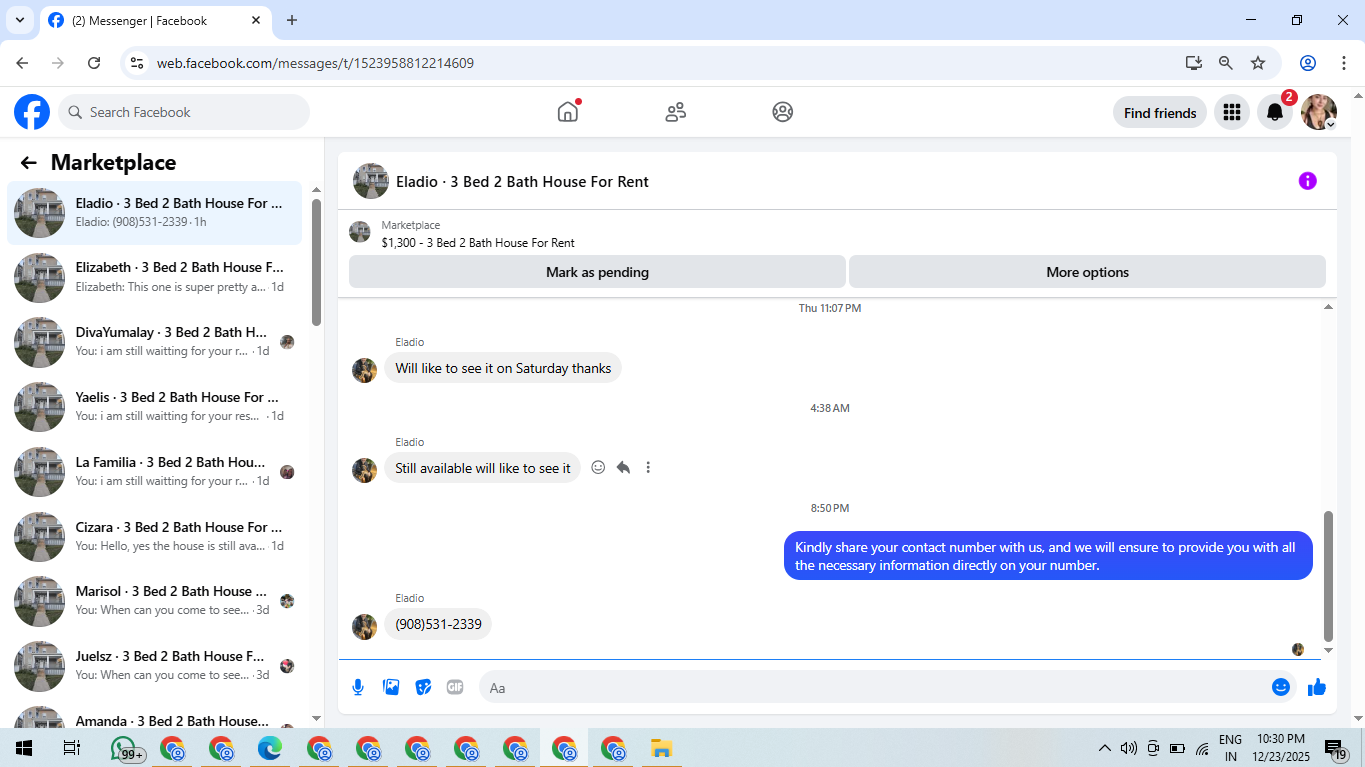Screen dimensions: 1365x767
Task: Reload the page with the refresh icon
Action: [x=94, y=63]
